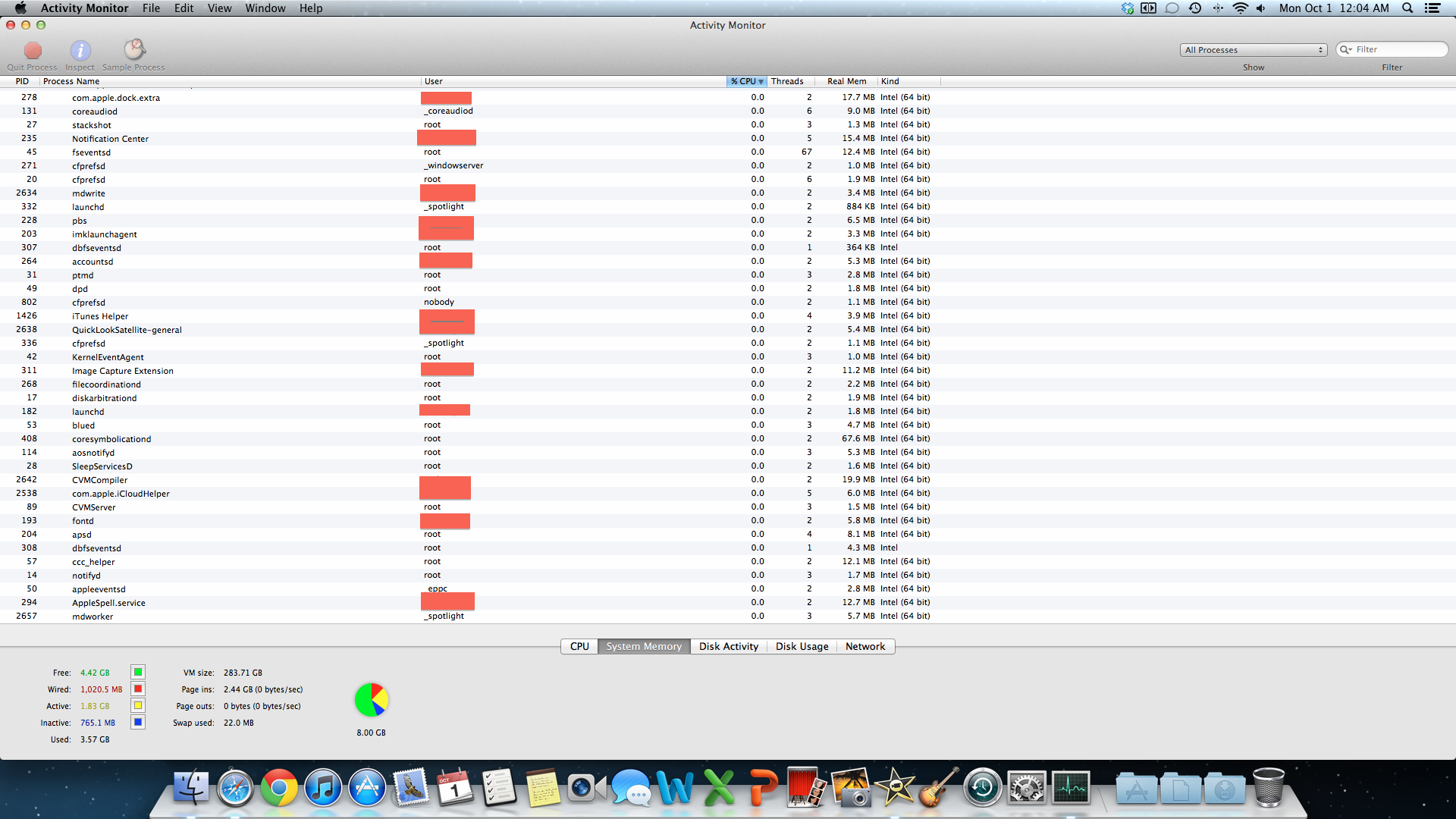The height and width of the screenshot is (819, 1456).
Task: Sort by the % CPU column
Action: click(746, 81)
